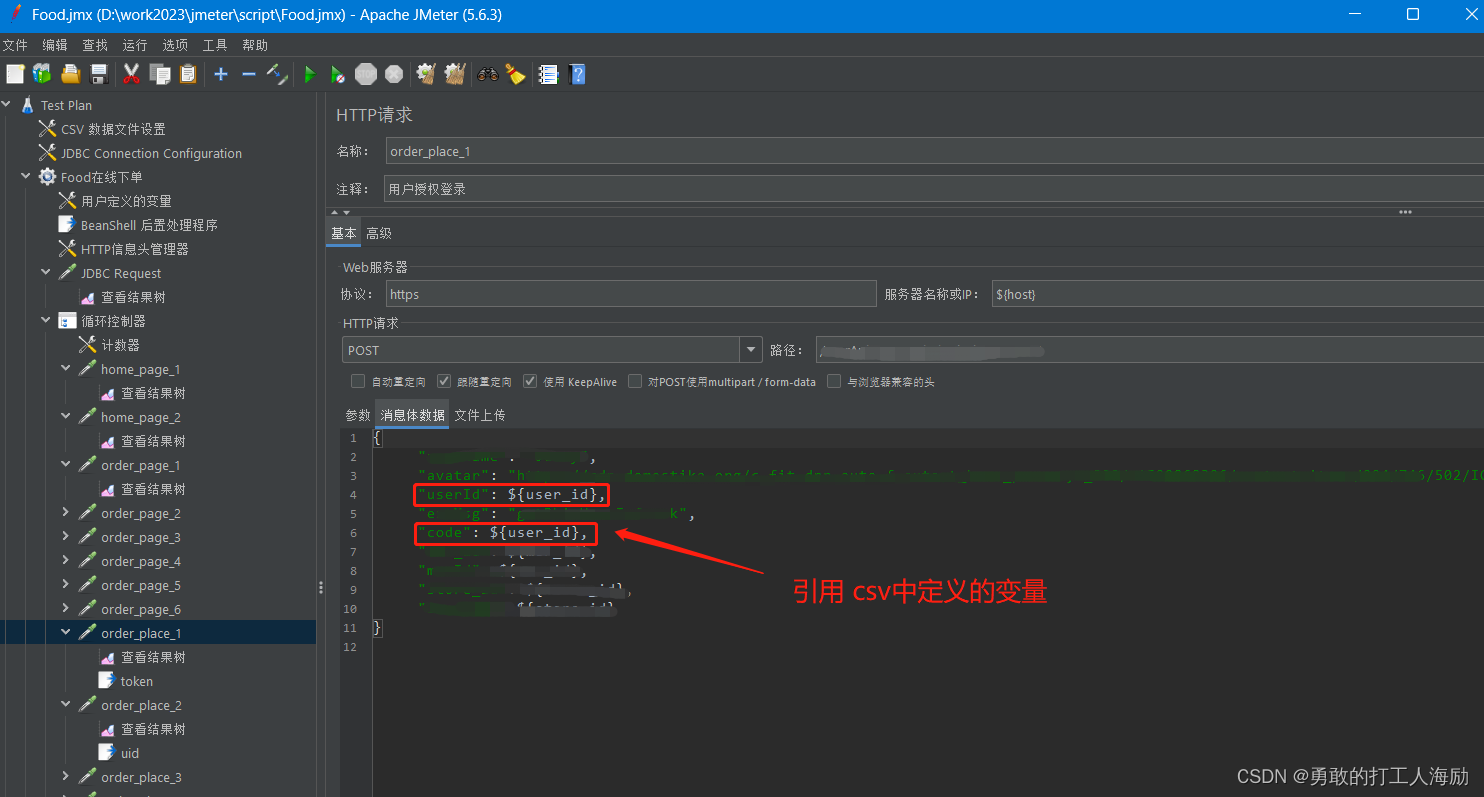The image size is (1484, 797).
Task: Collapse the order_place_1 node
Action: click(x=66, y=633)
